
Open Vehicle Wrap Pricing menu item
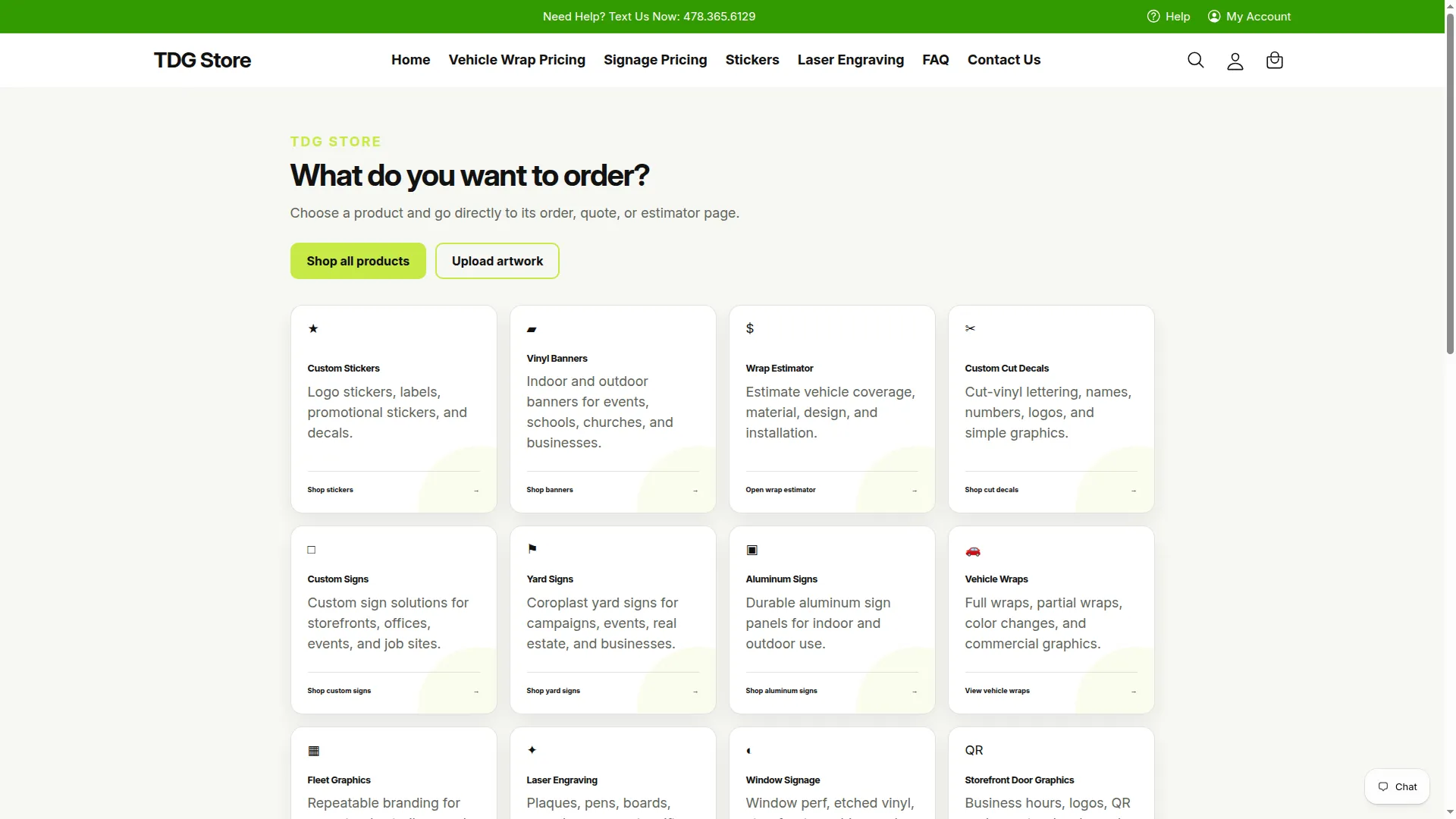(516, 60)
